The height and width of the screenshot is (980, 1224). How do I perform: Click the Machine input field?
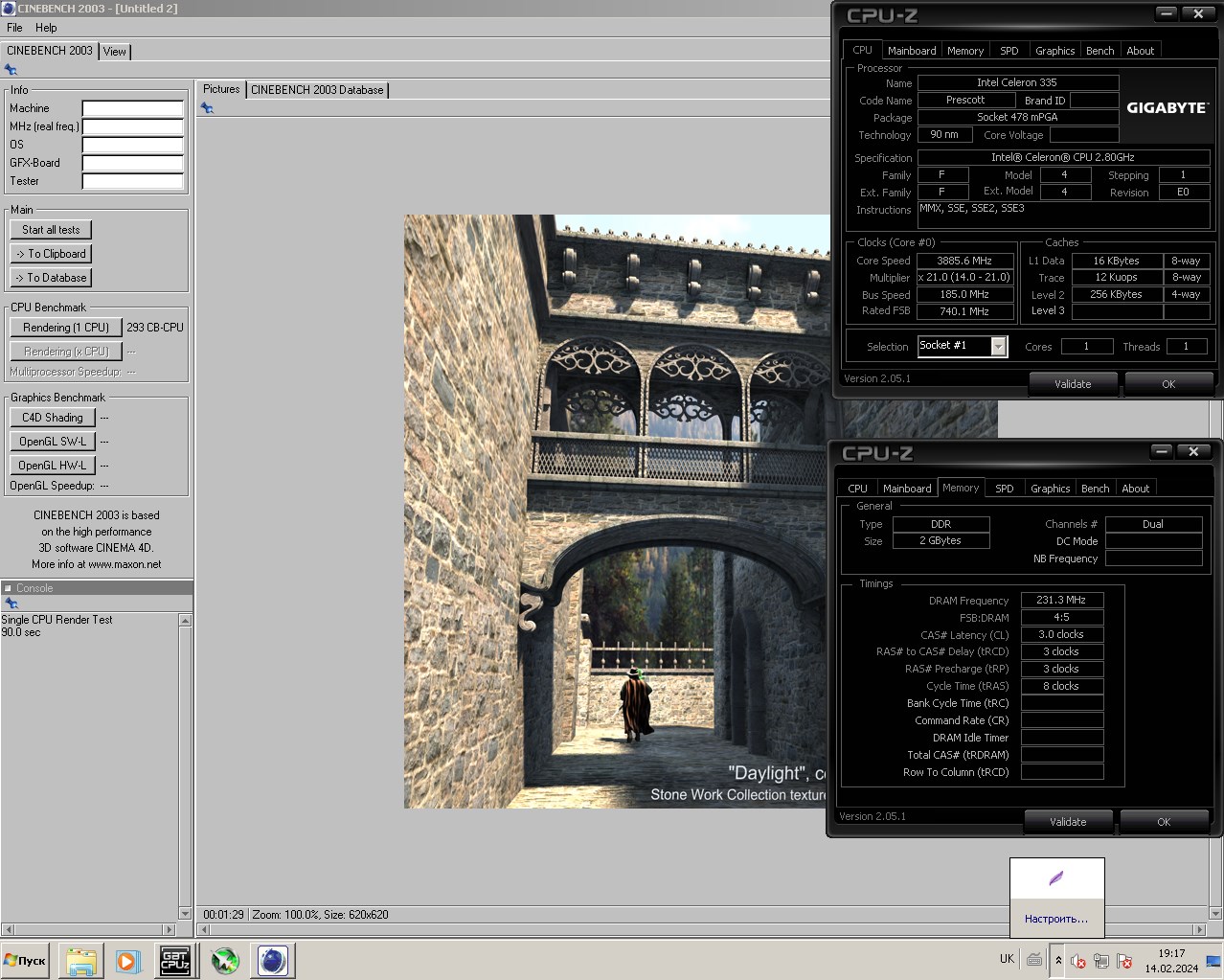click(132, 108)
